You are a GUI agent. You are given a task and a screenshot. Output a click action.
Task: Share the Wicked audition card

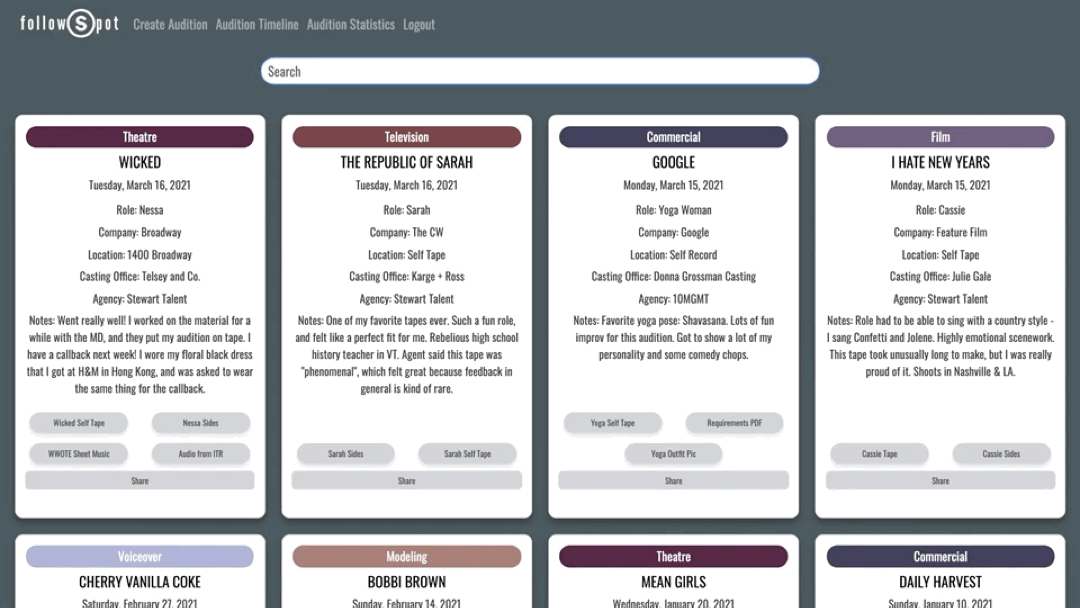[140, 481]
